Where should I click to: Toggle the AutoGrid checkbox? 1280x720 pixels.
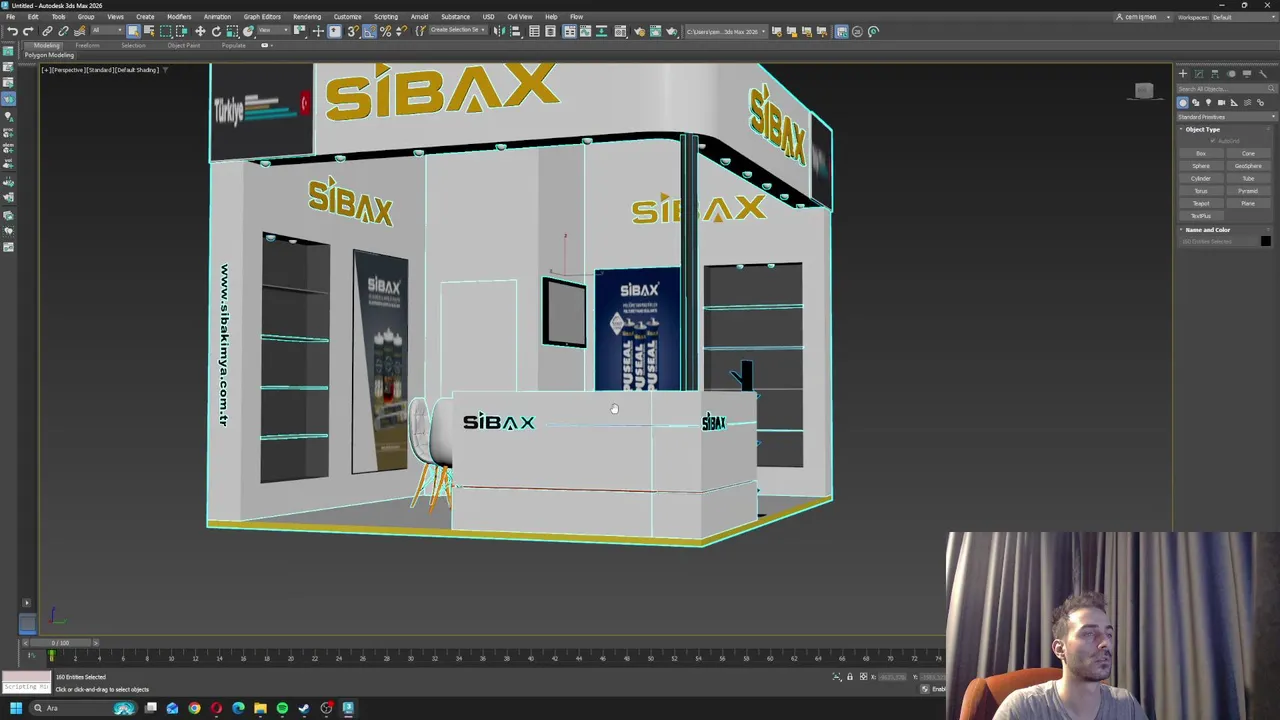(1213, 140)
